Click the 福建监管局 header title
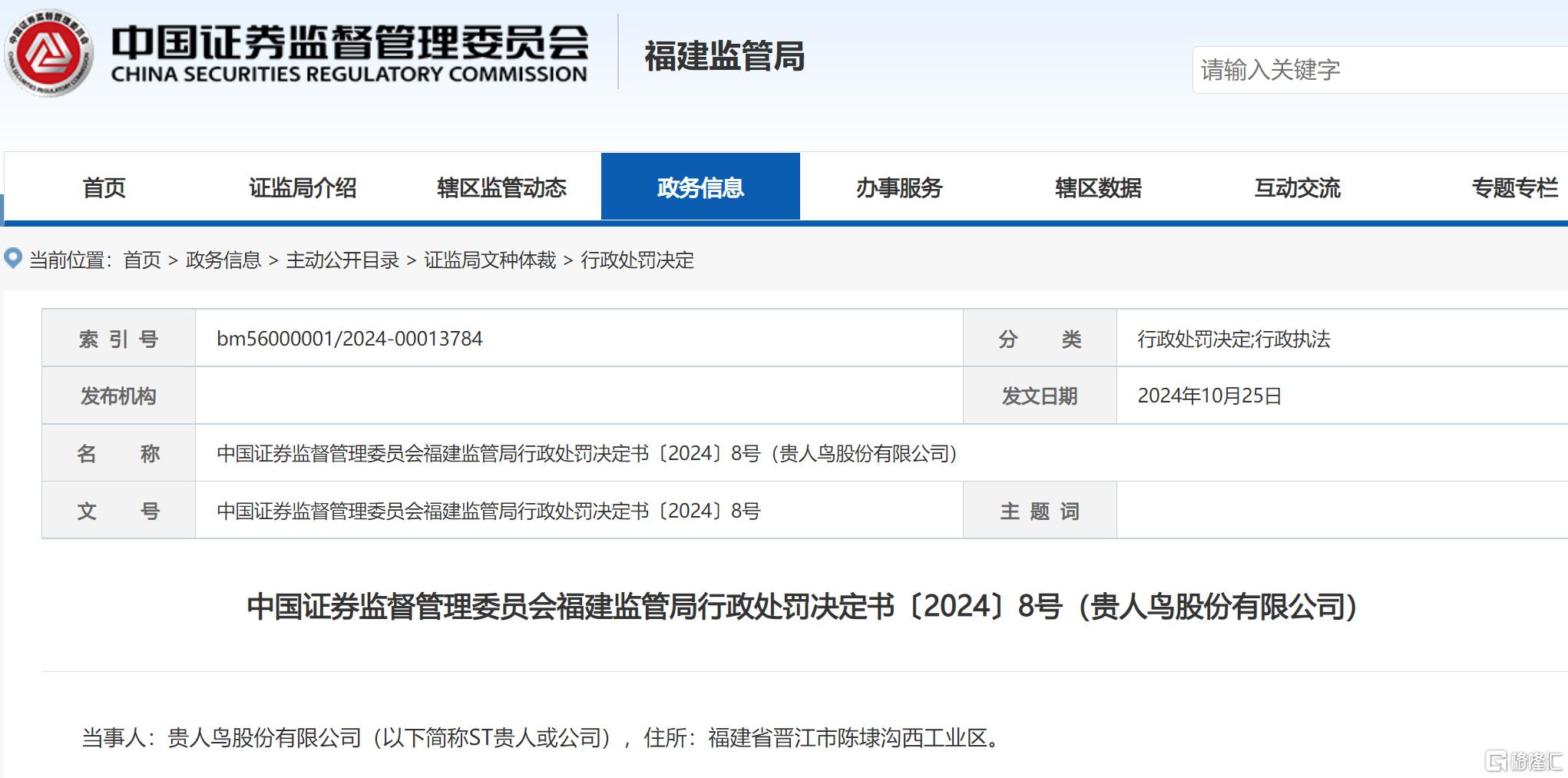 point(724,56)
